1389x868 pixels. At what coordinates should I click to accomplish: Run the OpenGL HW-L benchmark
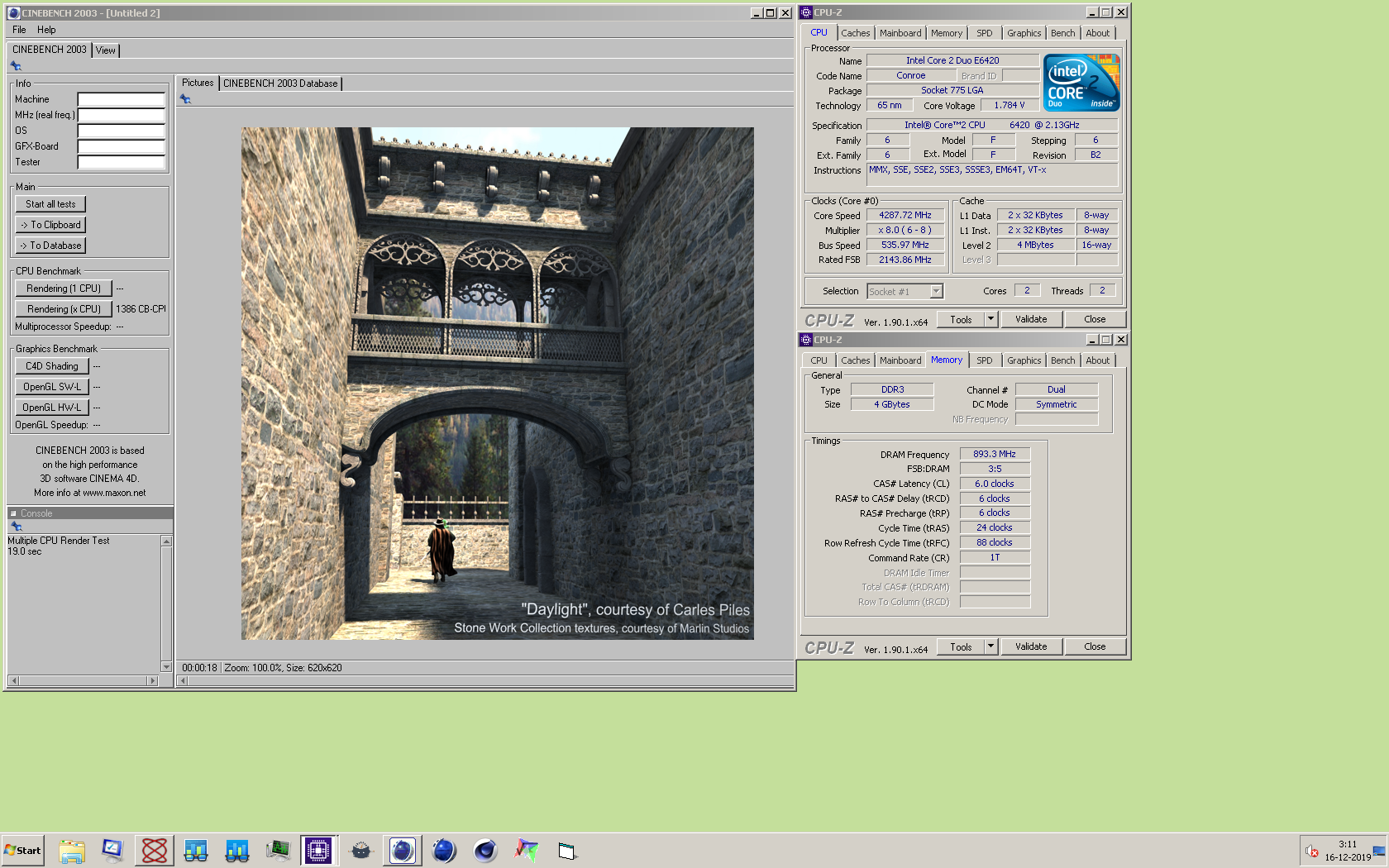coord(52,408)
